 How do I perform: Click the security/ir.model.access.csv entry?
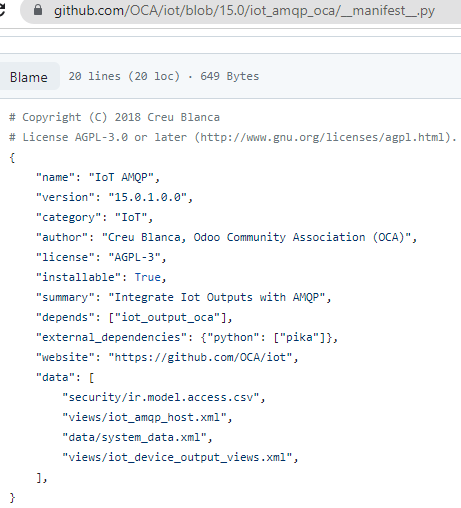coord(161,397)
